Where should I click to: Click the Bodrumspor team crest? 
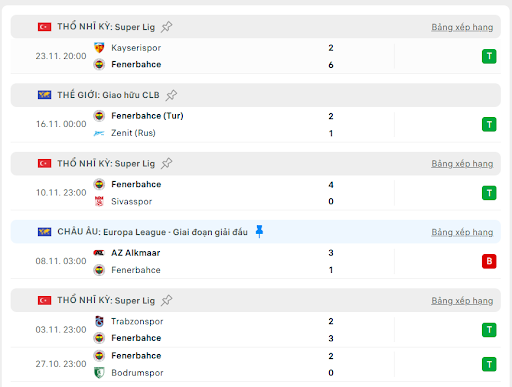tap(99, 373)
